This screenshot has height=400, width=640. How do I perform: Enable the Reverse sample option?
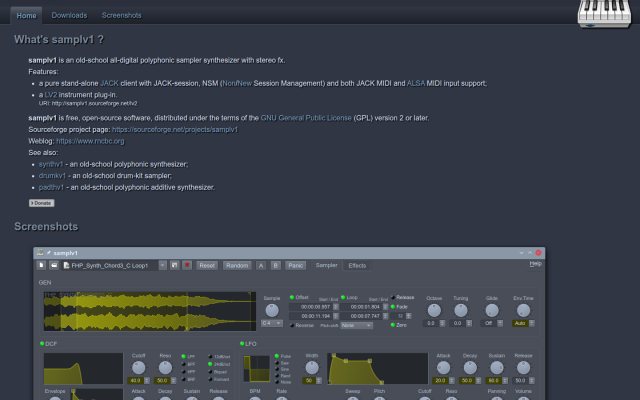(x=302, y=325)
